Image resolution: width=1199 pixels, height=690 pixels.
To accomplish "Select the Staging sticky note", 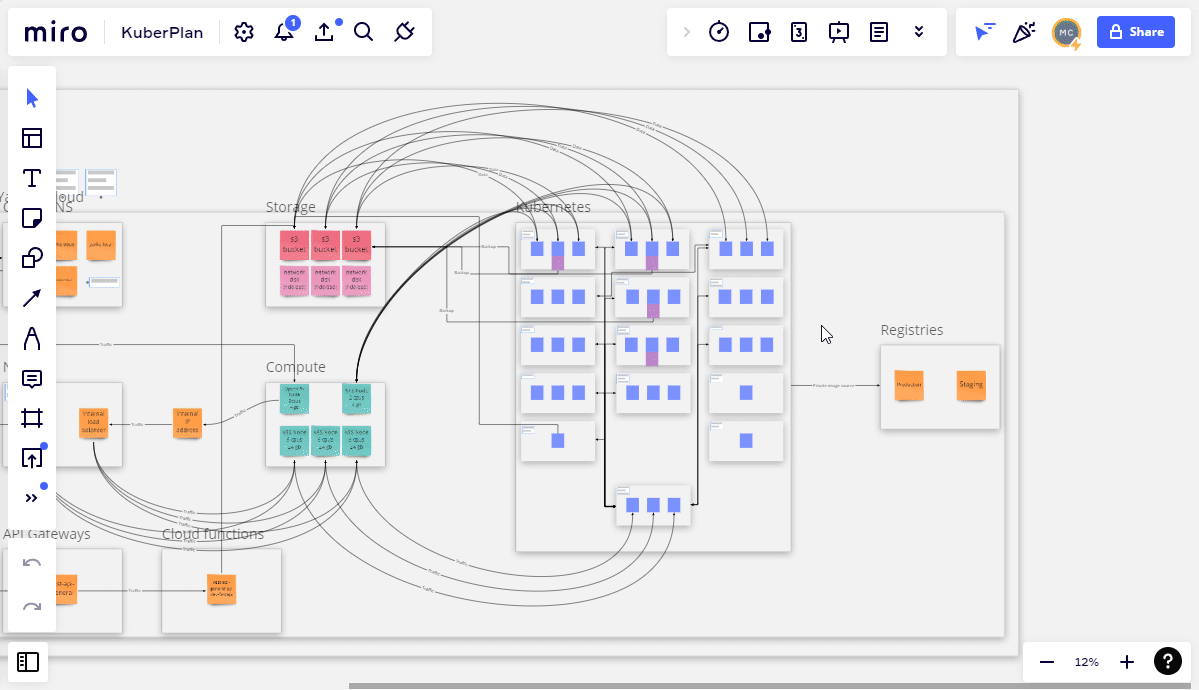I will click(x=971, y=385).
